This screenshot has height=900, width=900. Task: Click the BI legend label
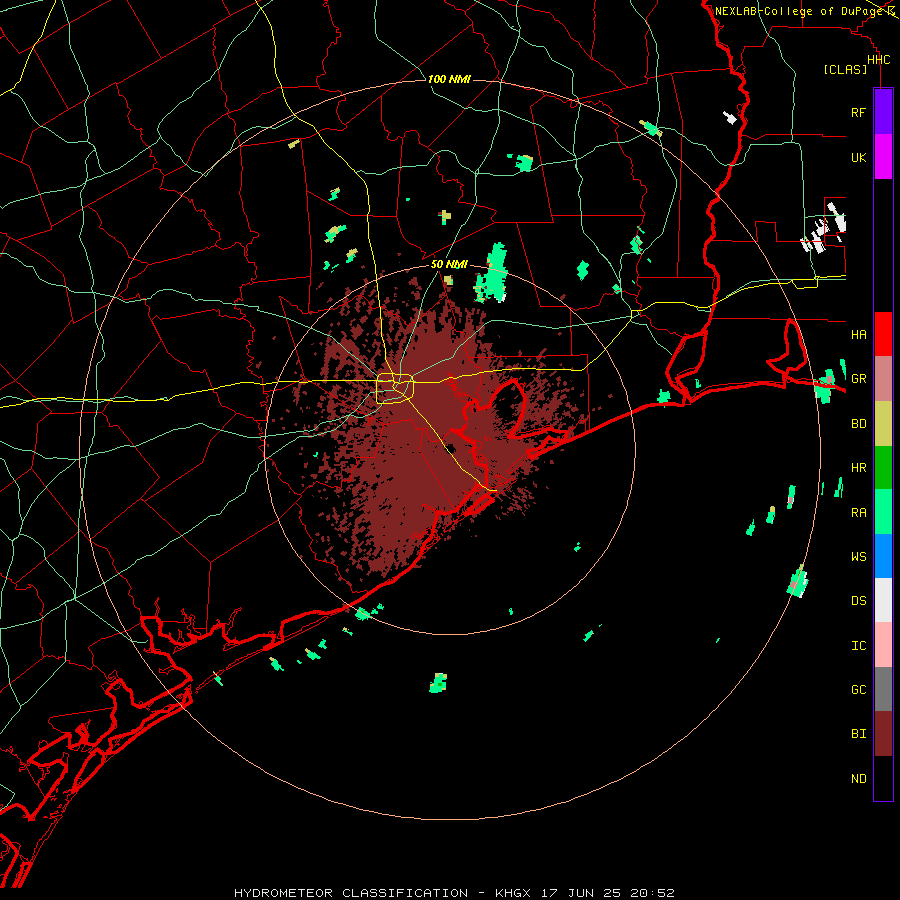coord(858,734)
